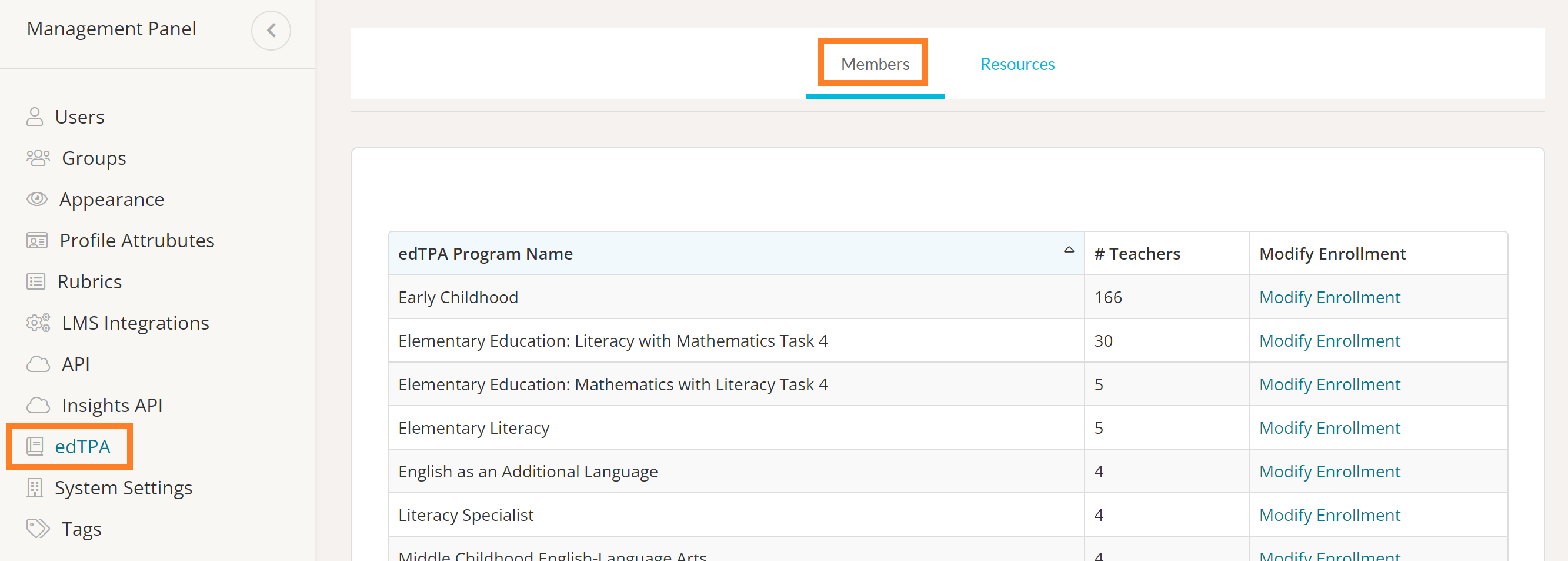Image resolution: width=1568 pixels, height=561 pixels.
Task: Modify Enrollment for Elementary Literacy
Action: pos(1329,427)
